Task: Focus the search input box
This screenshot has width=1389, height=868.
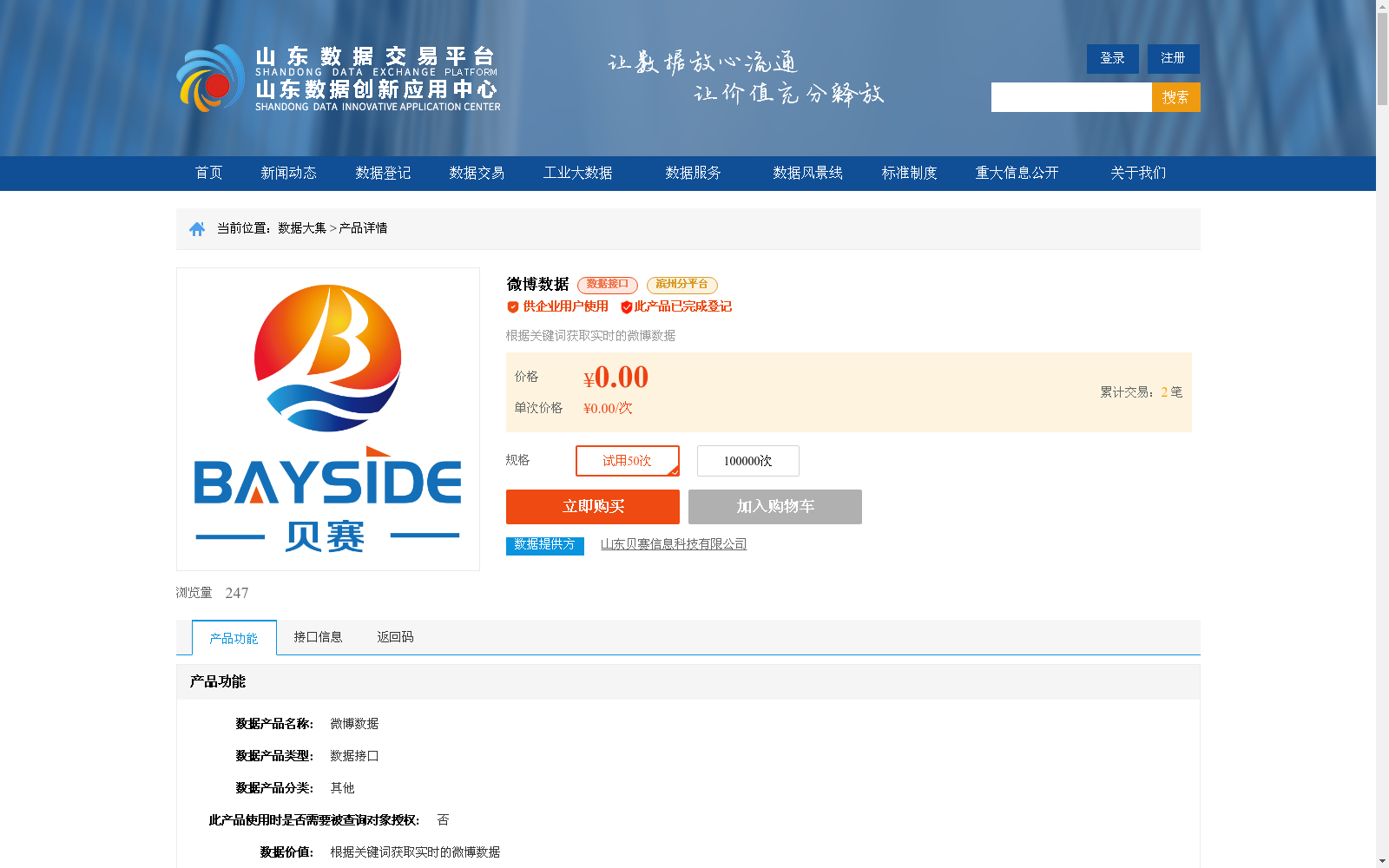Action: [x=1071, y=97]
